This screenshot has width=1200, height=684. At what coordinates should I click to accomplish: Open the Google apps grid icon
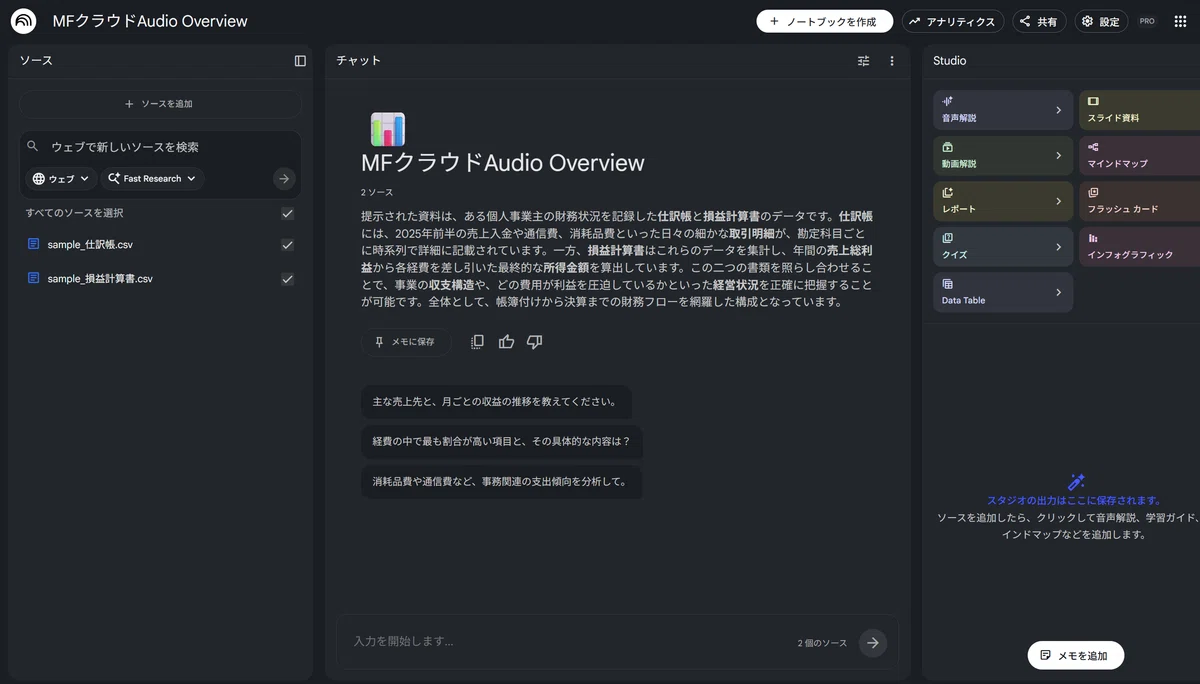click(1180, 21)
